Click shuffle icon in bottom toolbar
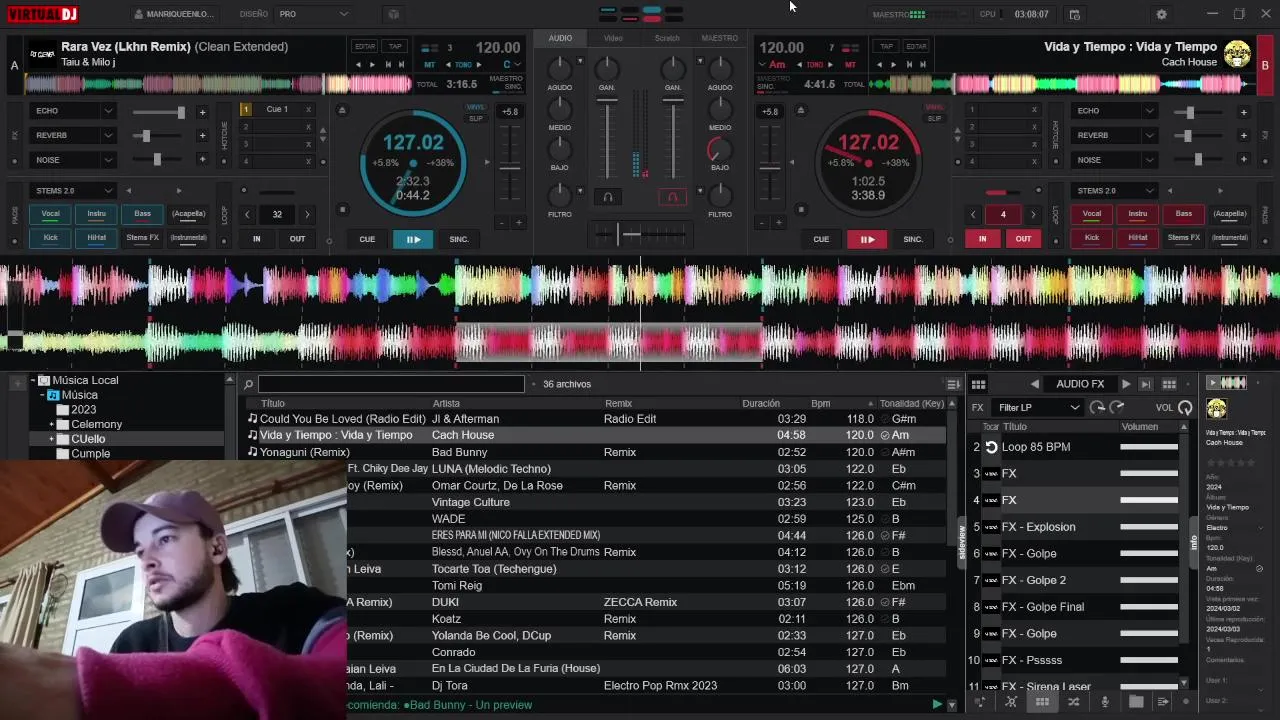Image resolution: width=1280 pixels, height=720 pixels. click(x=1073, y=702)
